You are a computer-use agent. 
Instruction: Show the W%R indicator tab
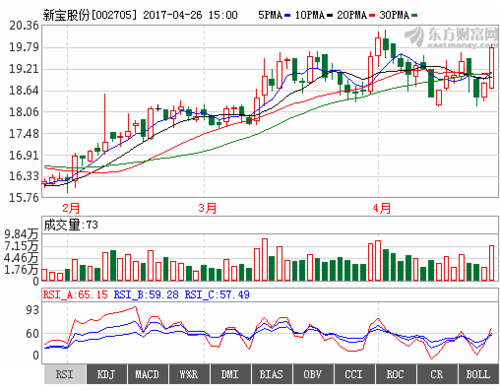point(189,374)
